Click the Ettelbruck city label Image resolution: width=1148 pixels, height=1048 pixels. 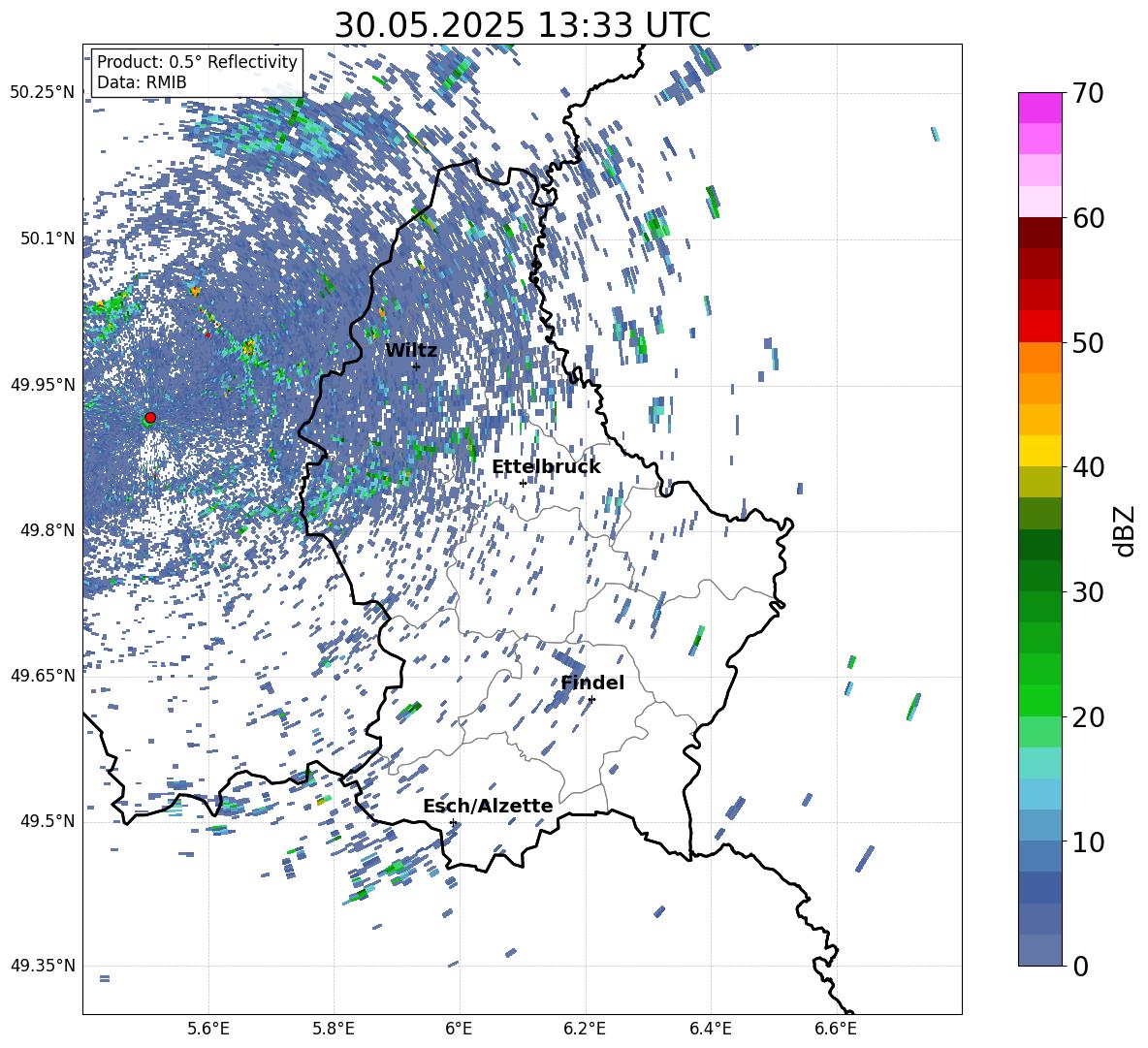[x=546, y=467]
